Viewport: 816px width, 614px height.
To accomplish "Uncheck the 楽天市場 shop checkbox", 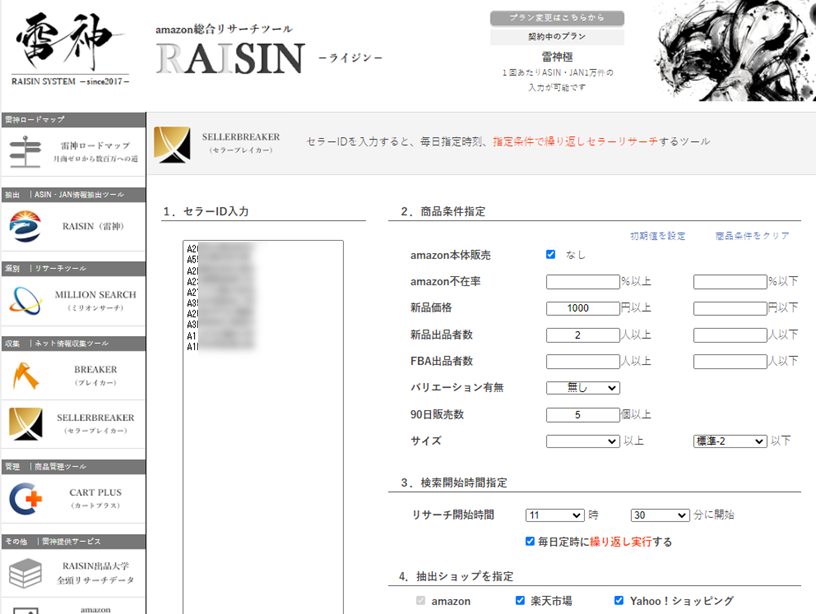I will click(x=520, y=600).
